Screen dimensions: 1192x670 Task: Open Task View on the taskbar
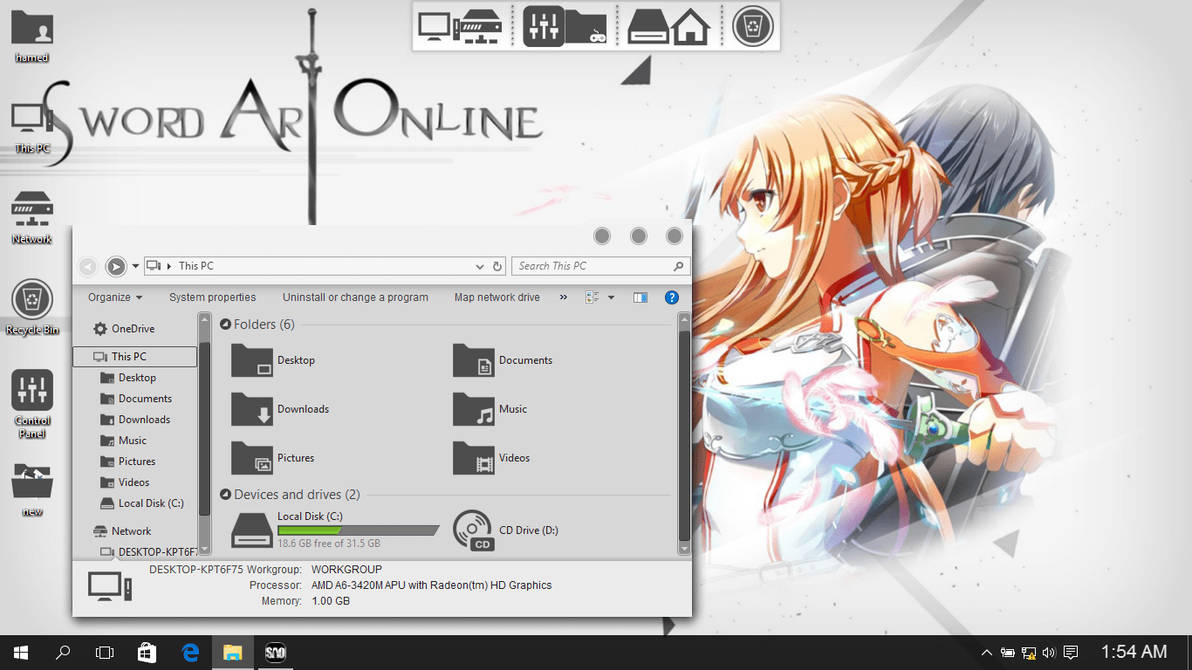tap(105, 652)
